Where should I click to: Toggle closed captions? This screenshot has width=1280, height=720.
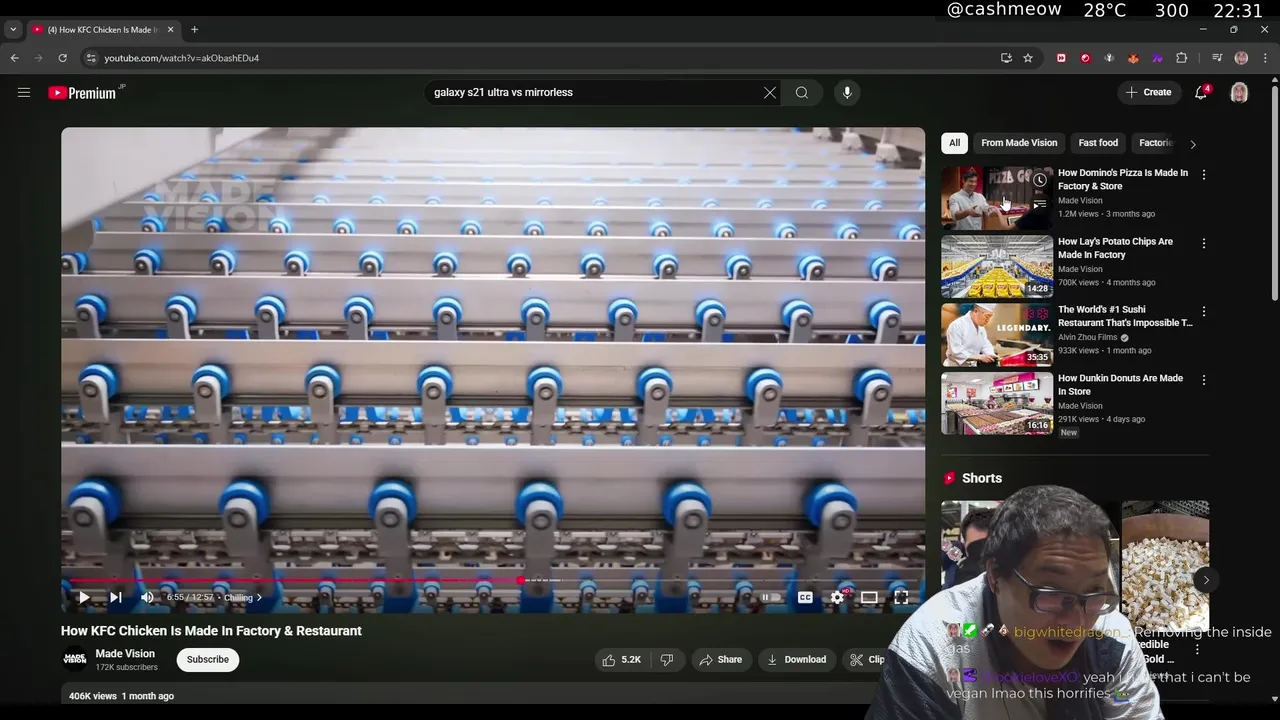[805, 597]
